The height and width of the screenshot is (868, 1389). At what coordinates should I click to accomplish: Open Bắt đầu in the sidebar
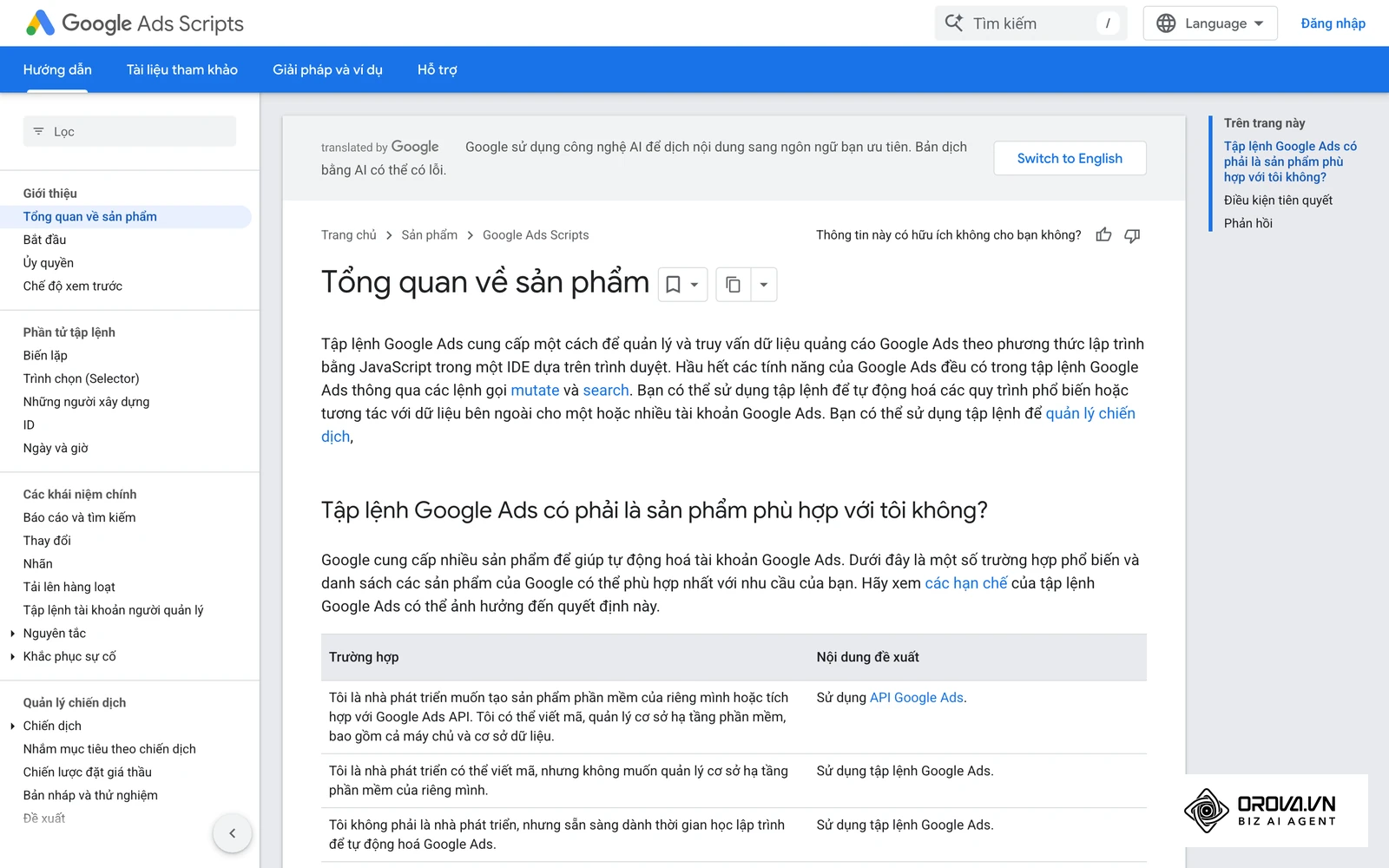pos(44,240)
